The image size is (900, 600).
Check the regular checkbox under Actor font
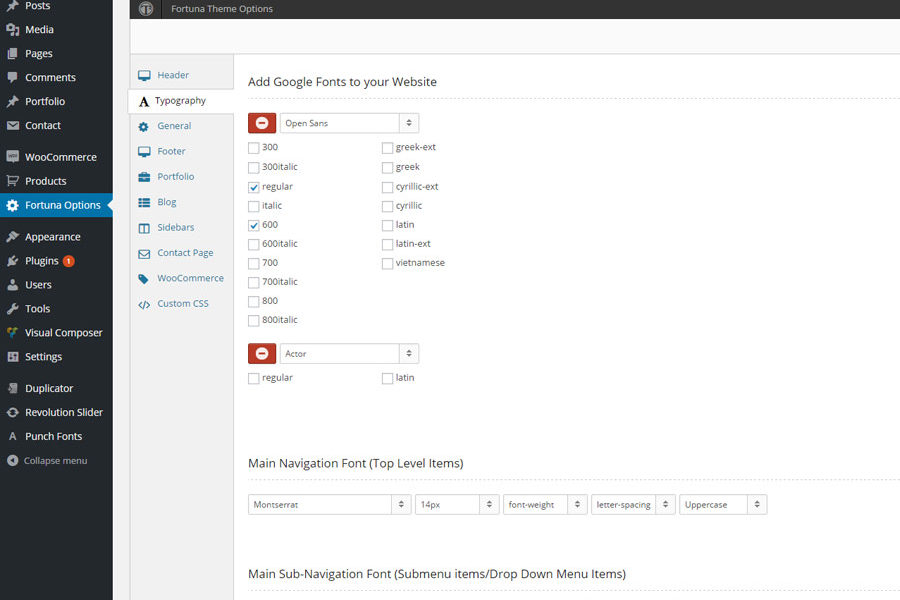click(x=254, y=378)
